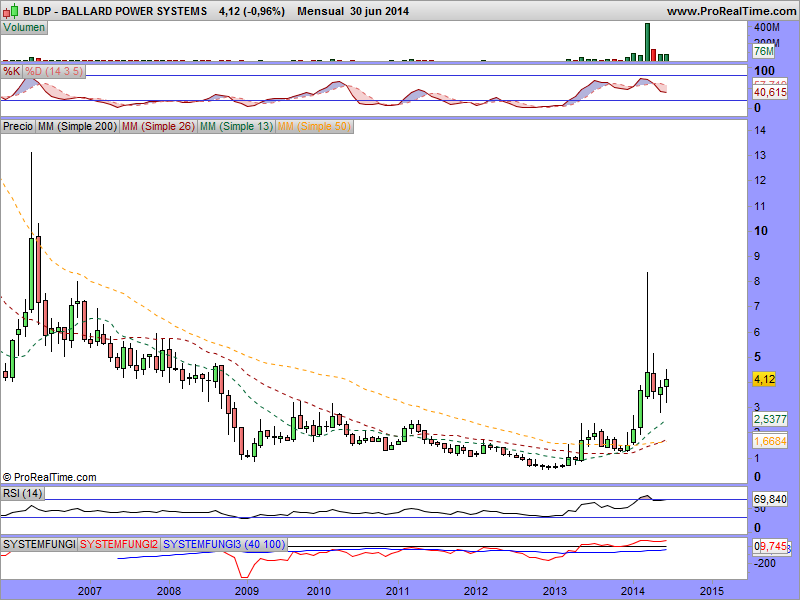
Task: Click the 8 price axis label
Action: click(757, 281)
